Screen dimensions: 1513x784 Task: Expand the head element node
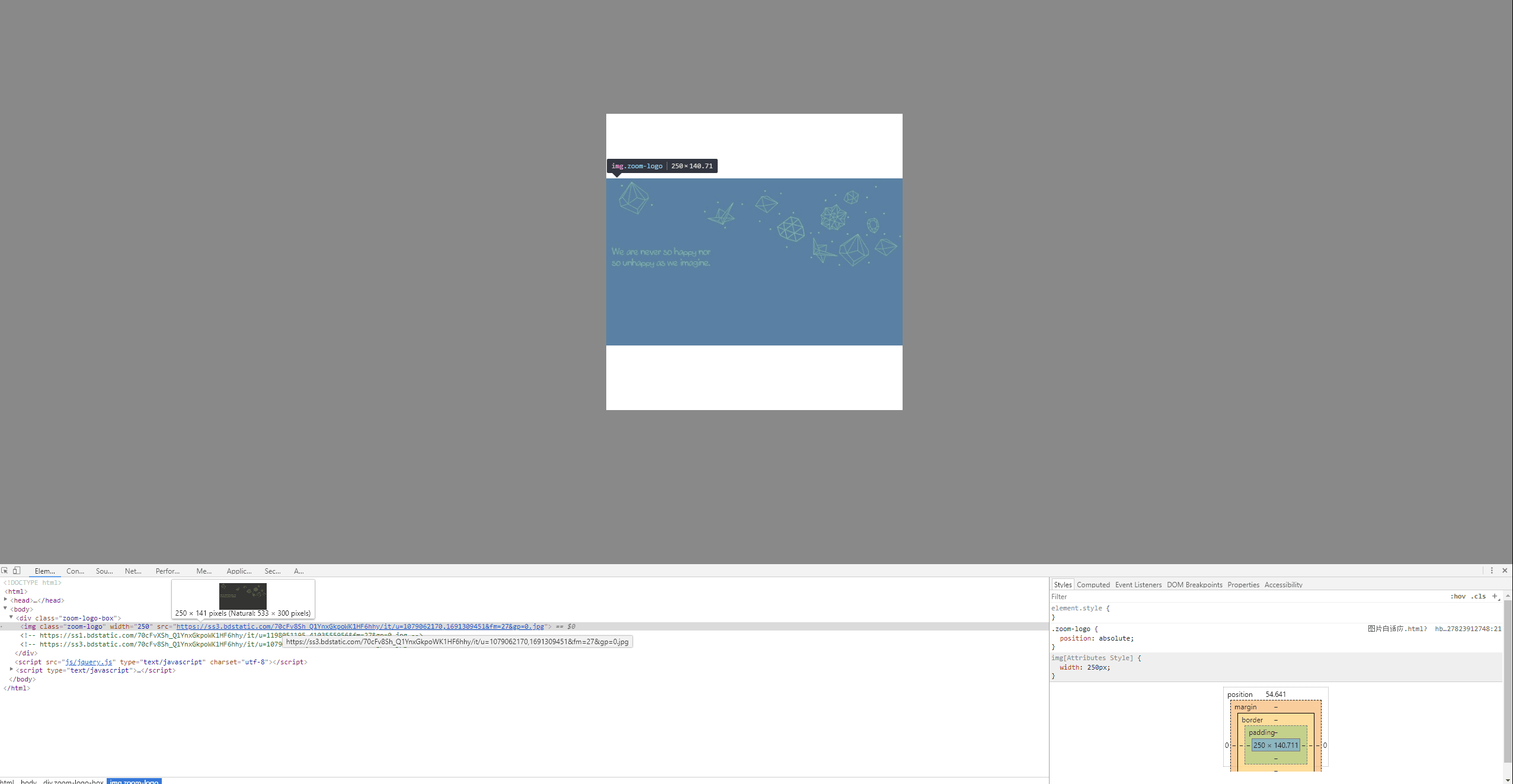click(x=6, y=600)
